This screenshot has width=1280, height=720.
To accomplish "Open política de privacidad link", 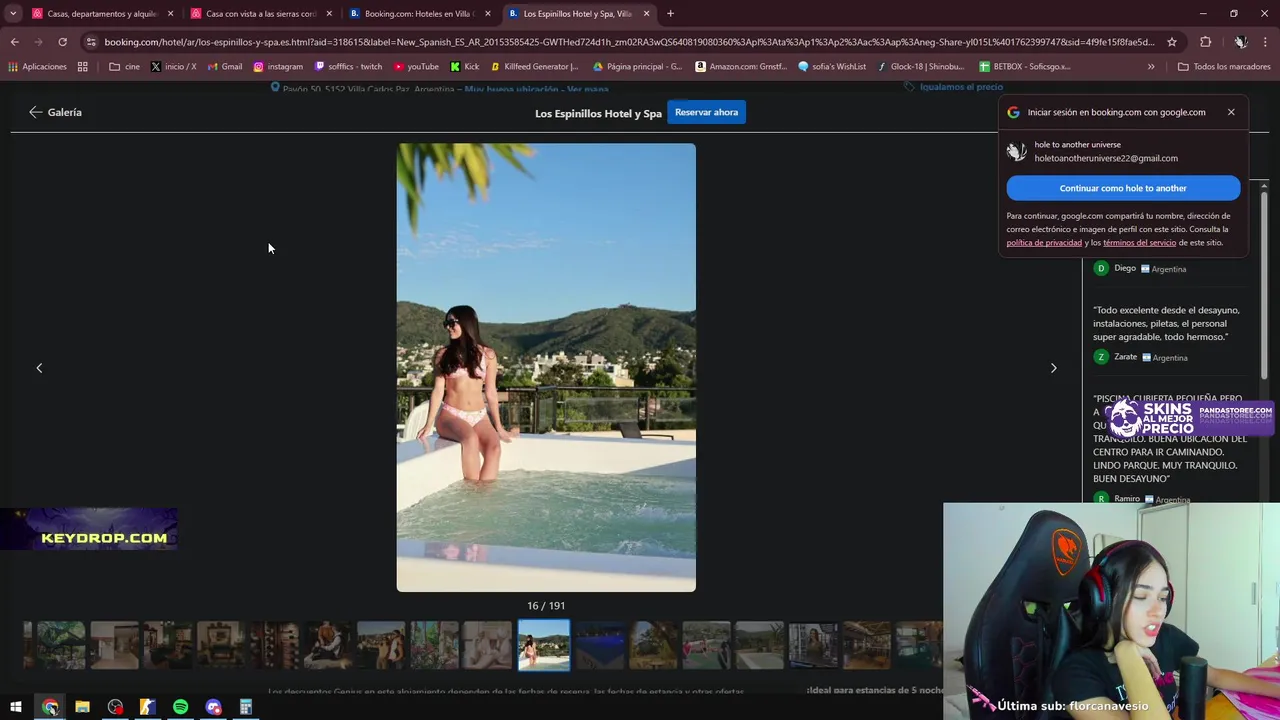I will [x=1044, y=243].
